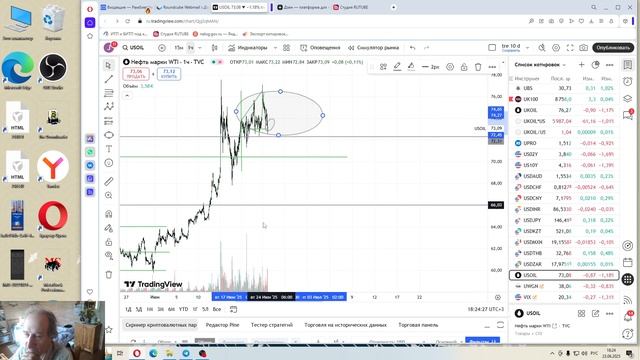The height and width of the screenshot is (360, 640).
Task: Select VIX row in watchlist
Action: coord(564,297)
